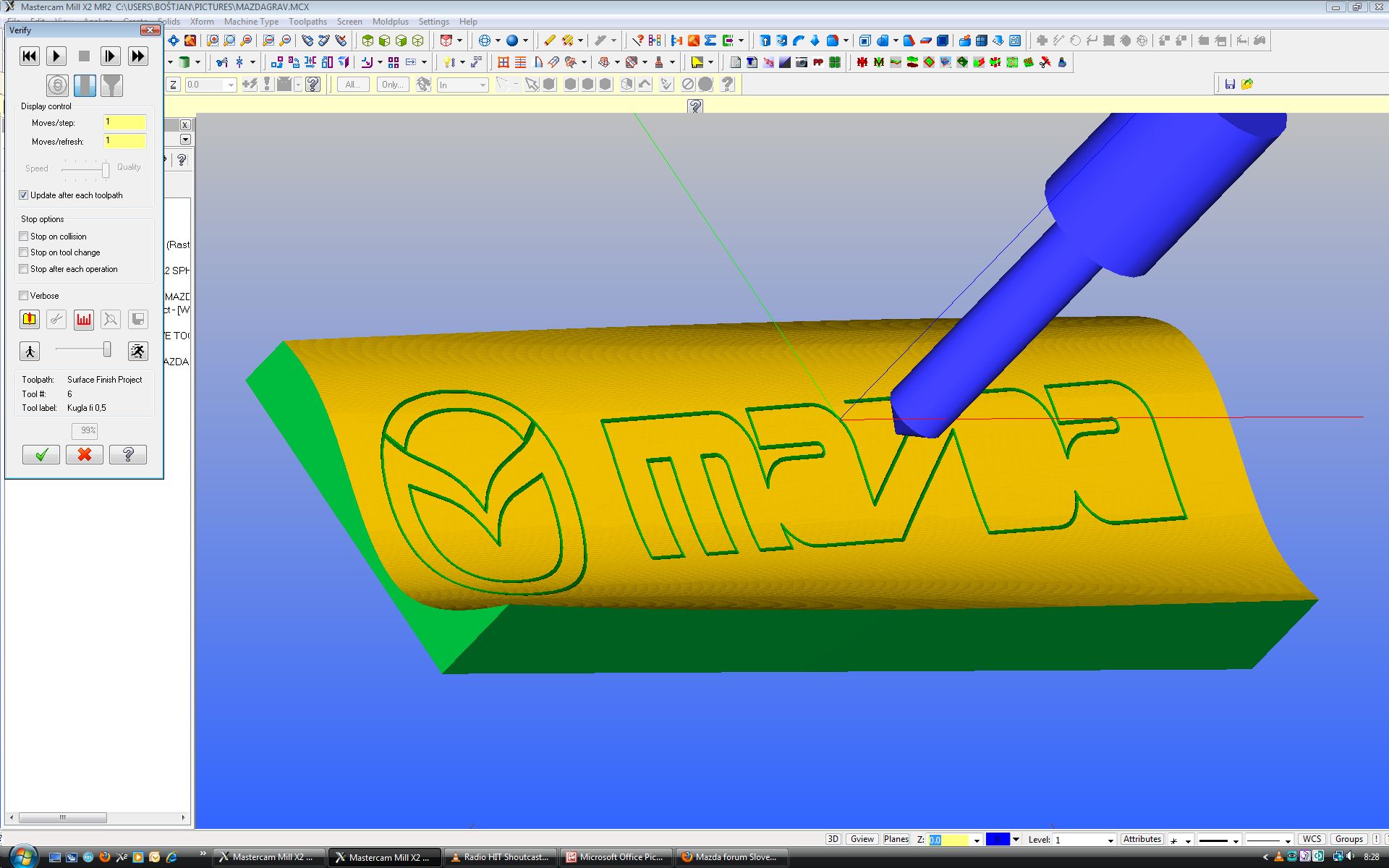Click the blue pan arrows icon

point(173,41)
